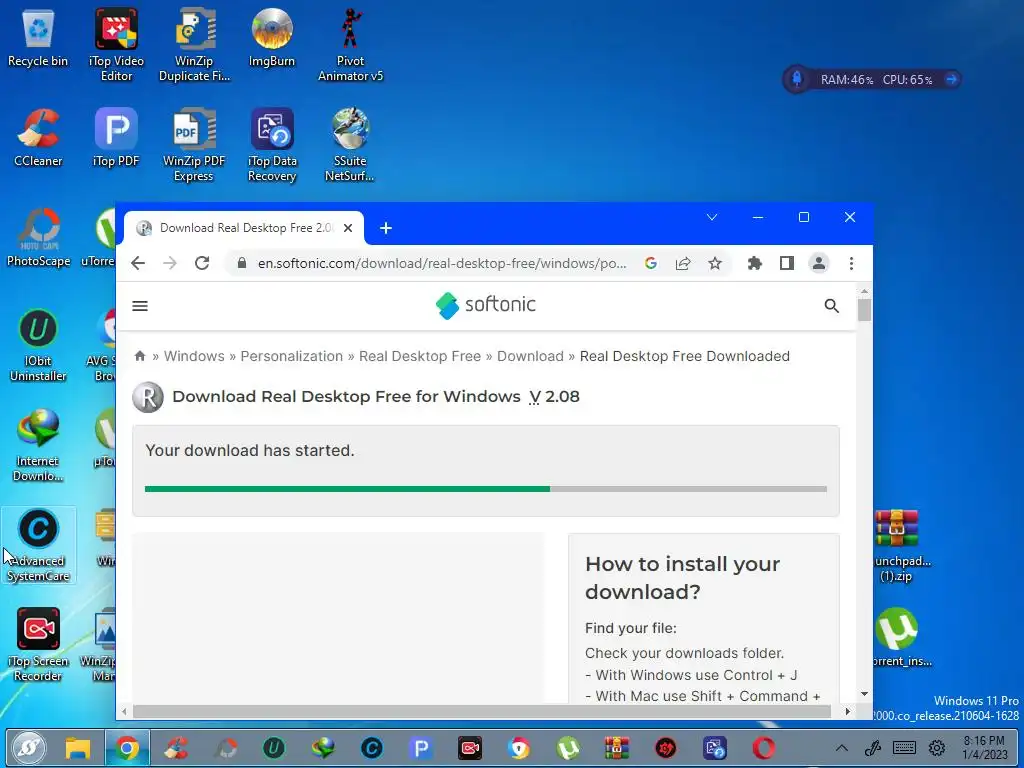Select the uTorrent installer desktop file

[898, 637]
